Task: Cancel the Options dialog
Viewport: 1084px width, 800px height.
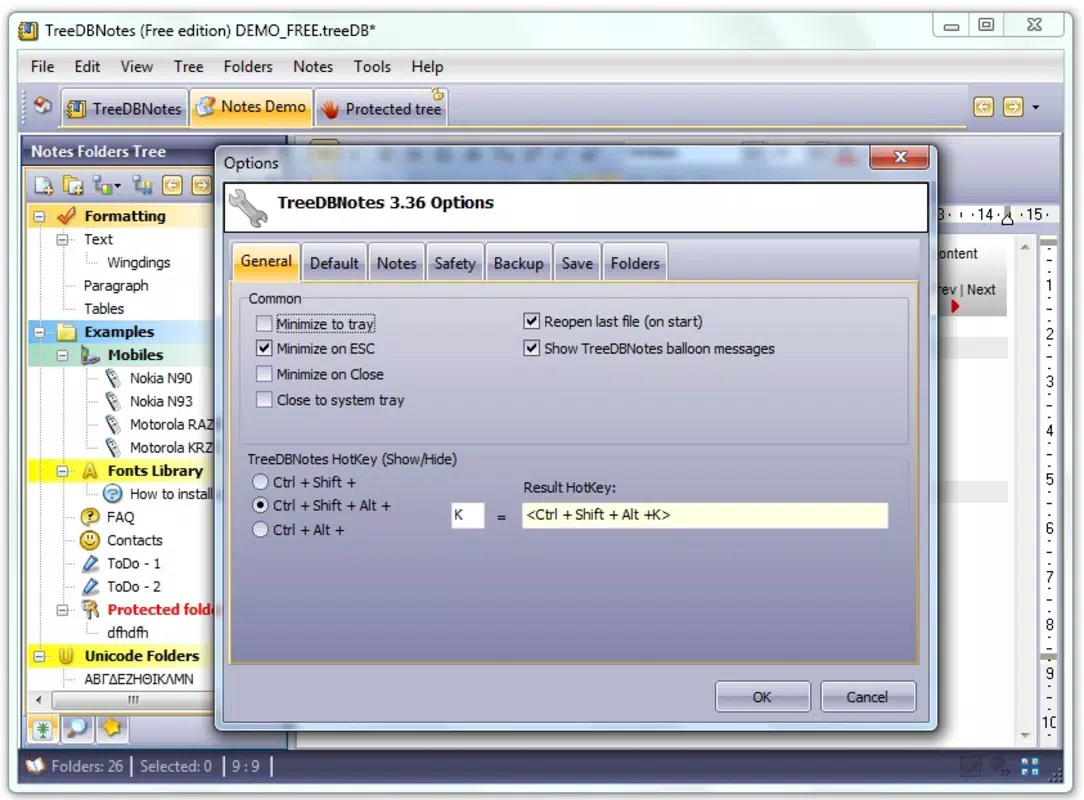Action: [x=868, y=697]
